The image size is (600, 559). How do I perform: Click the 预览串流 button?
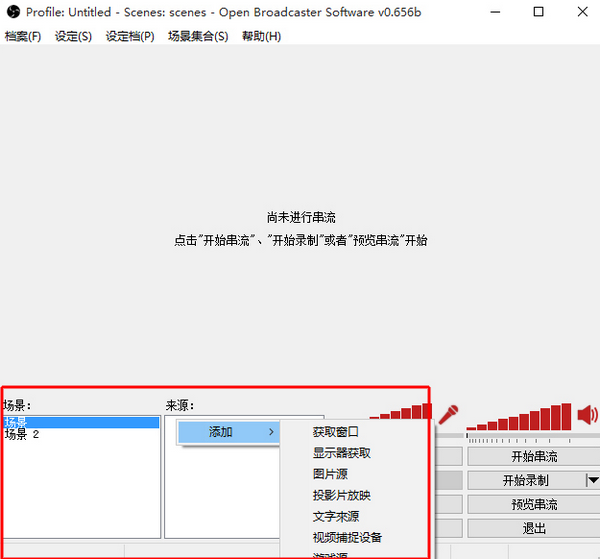534,505
